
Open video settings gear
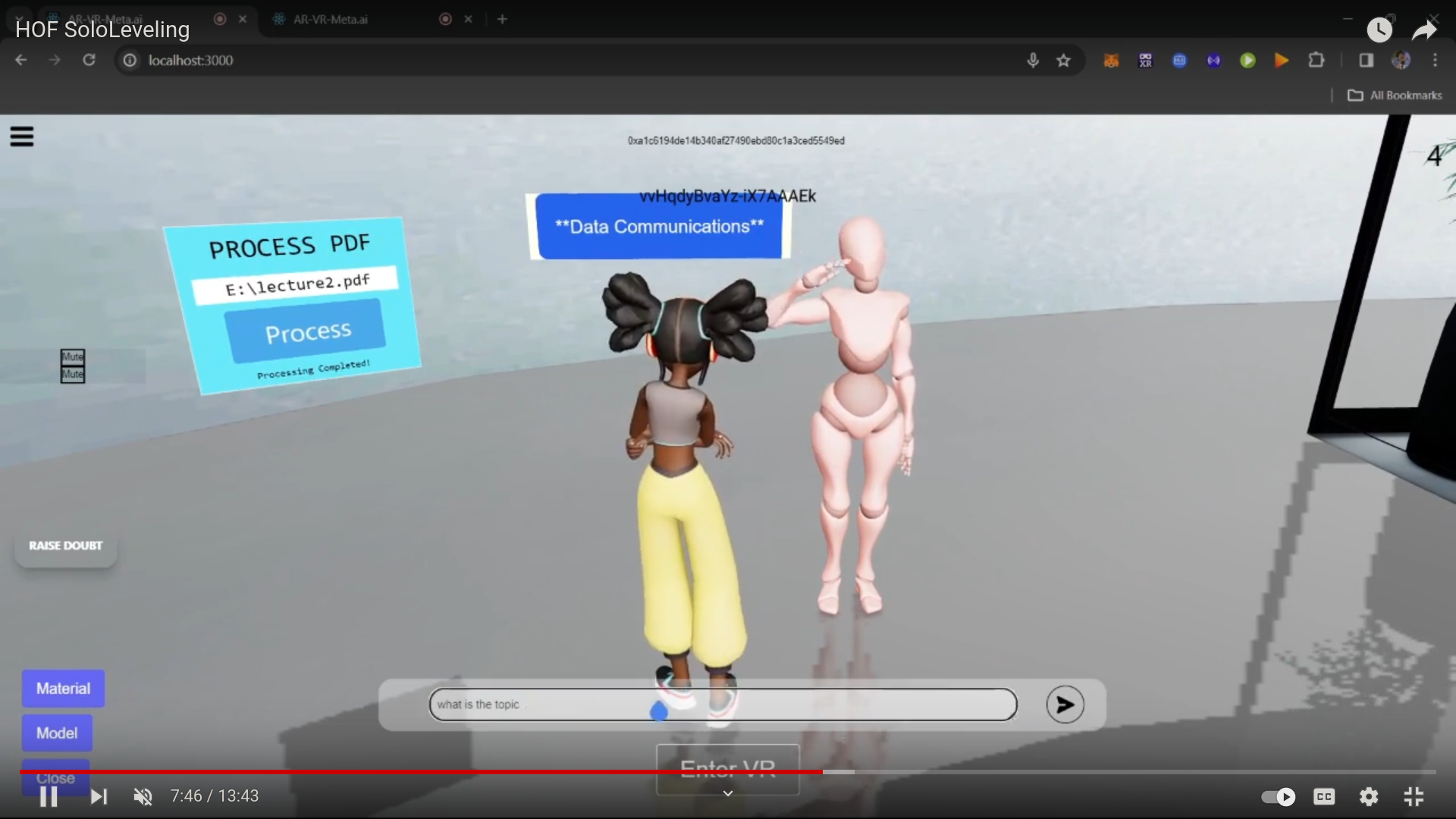tap(1369, 796)
